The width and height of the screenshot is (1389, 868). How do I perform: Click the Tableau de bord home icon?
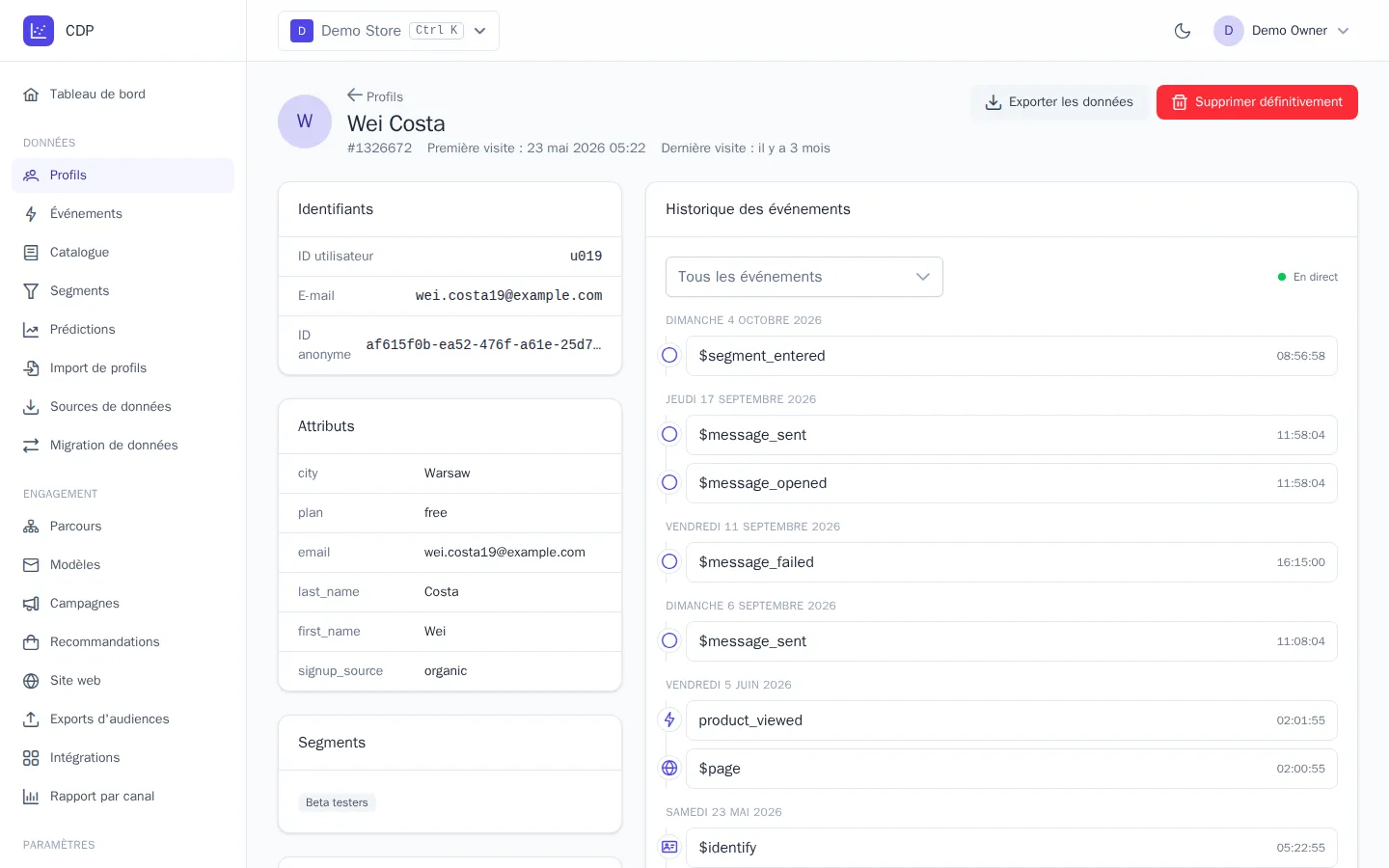click(31, 95)
